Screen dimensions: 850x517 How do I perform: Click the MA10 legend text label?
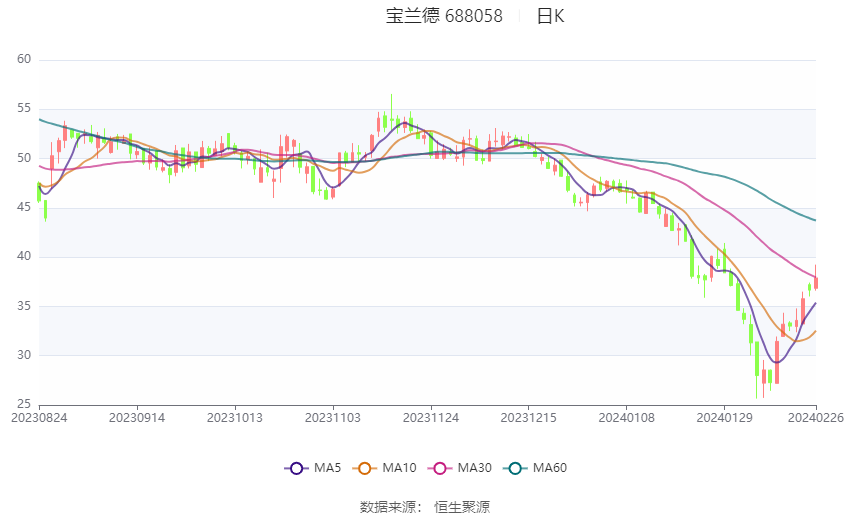tap(399, 468)
